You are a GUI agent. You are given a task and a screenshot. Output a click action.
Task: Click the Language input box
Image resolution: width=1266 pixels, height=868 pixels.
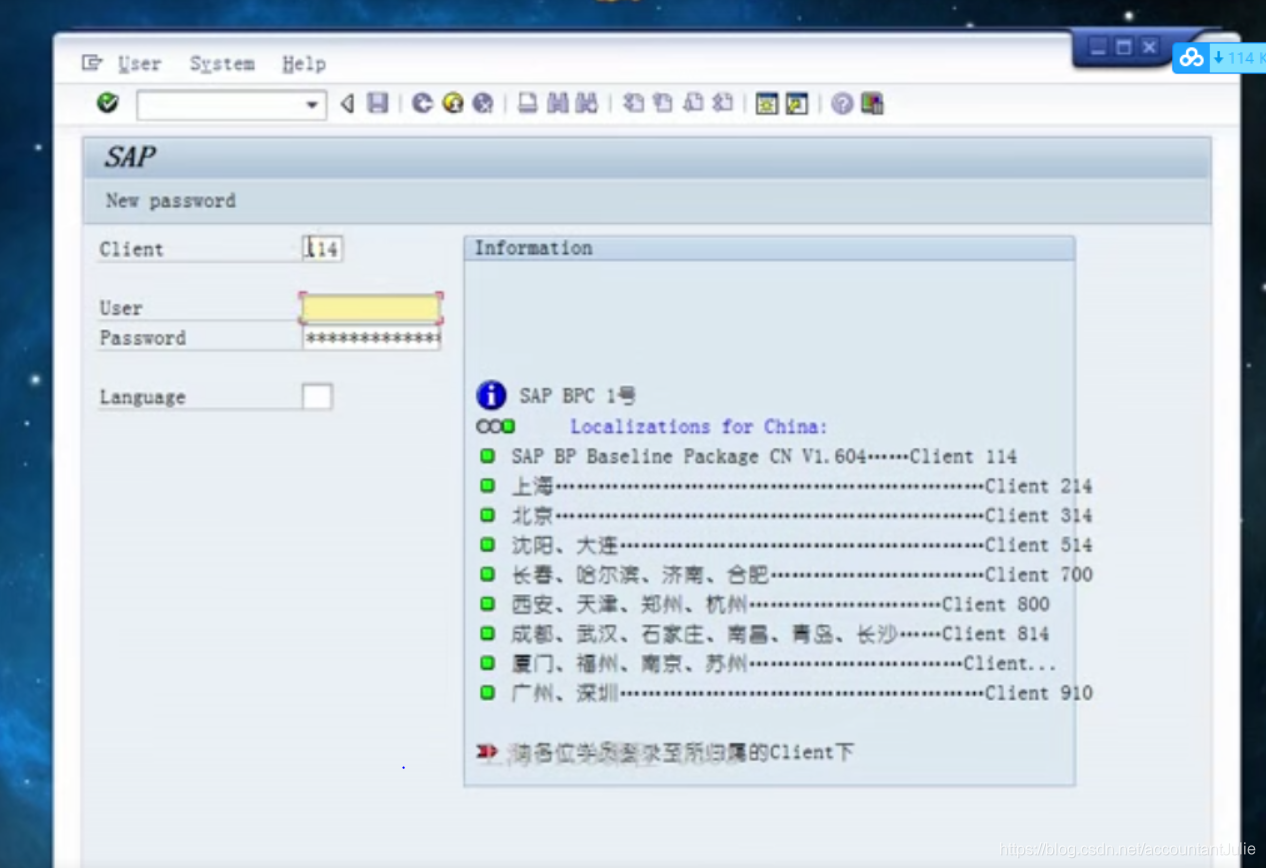[x=317, y=396]
